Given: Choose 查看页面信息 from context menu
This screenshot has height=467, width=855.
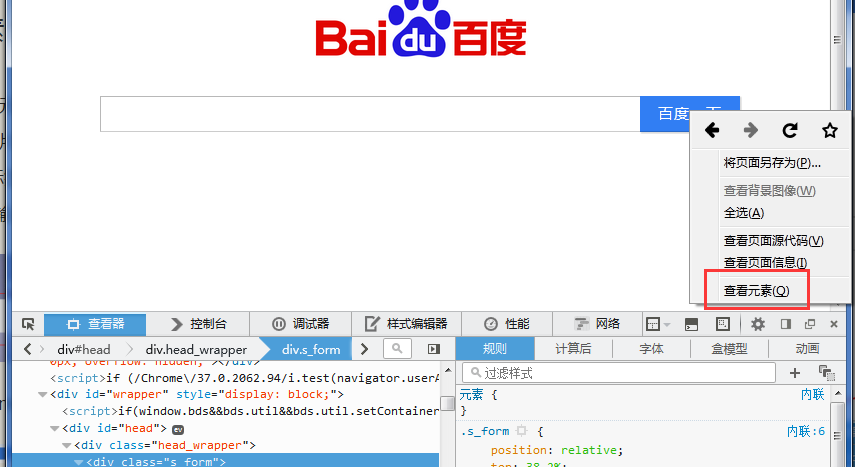Looking at the screenshot, I should click(765, 262).
